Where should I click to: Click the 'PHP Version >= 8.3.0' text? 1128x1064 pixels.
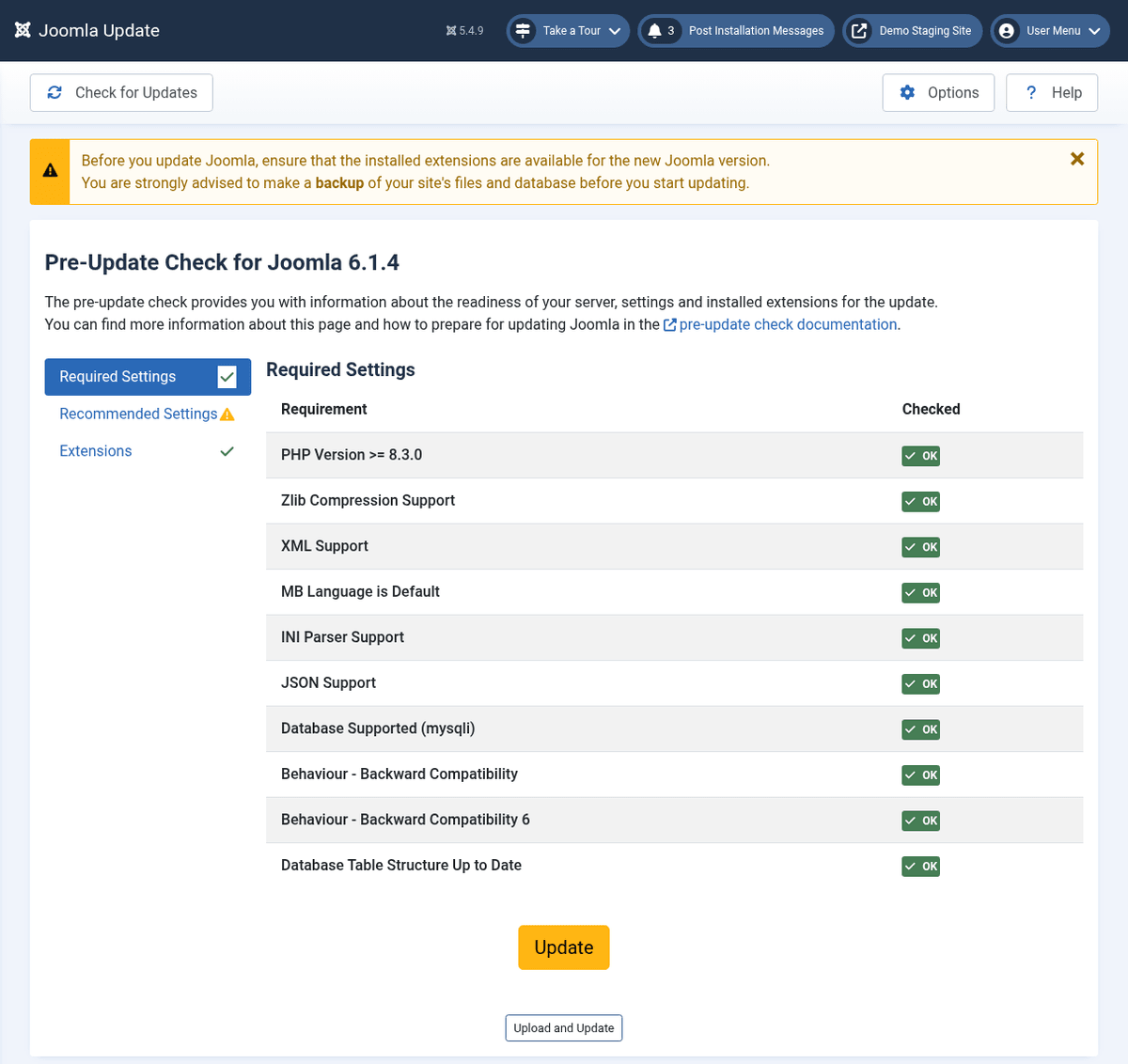click(x=352, y=455)
